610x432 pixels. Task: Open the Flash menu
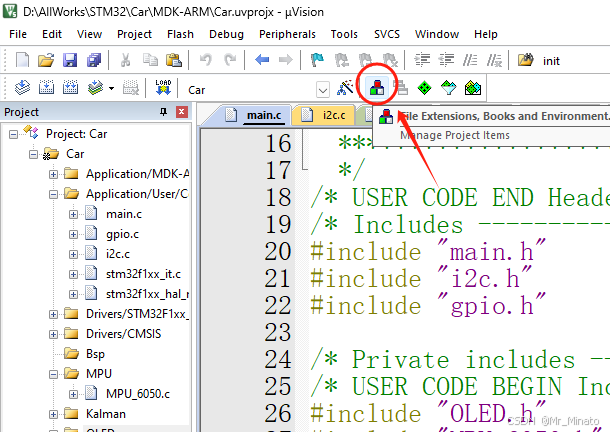click(180, 34)
